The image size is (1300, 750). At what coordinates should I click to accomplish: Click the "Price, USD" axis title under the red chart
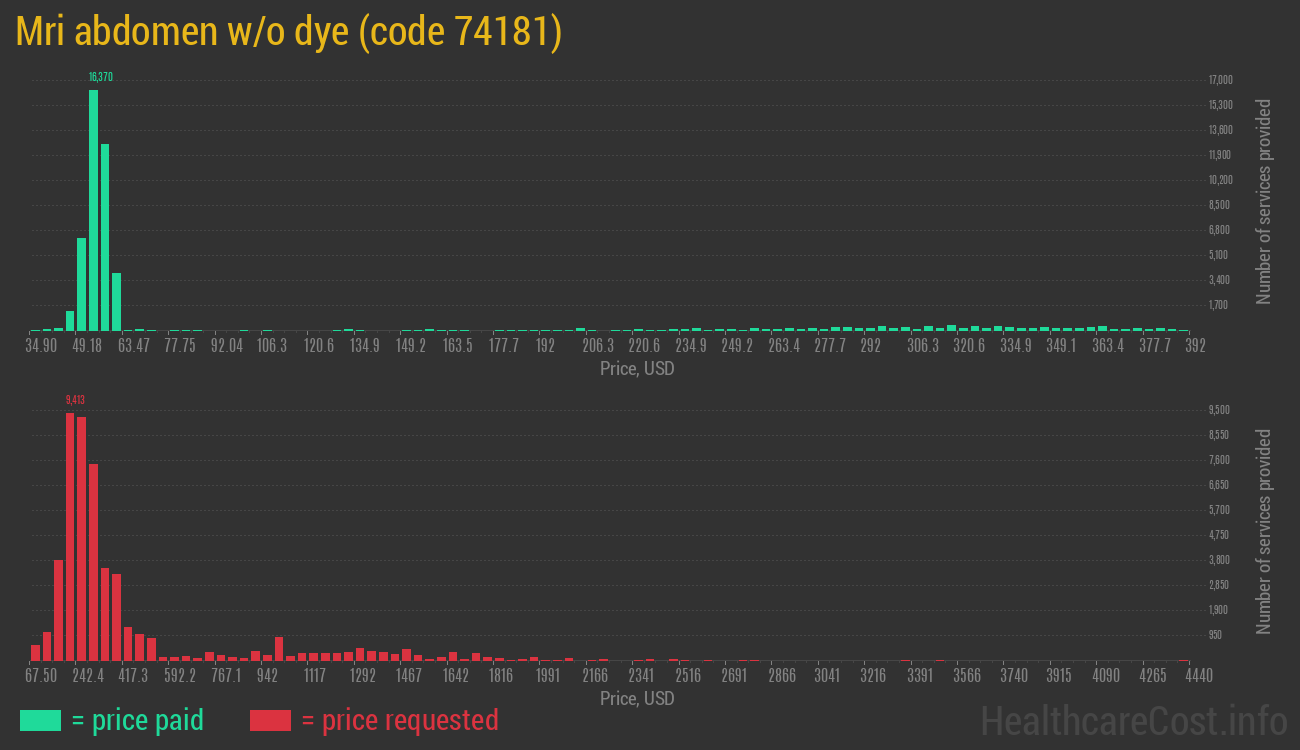click(x=637, y=699)
